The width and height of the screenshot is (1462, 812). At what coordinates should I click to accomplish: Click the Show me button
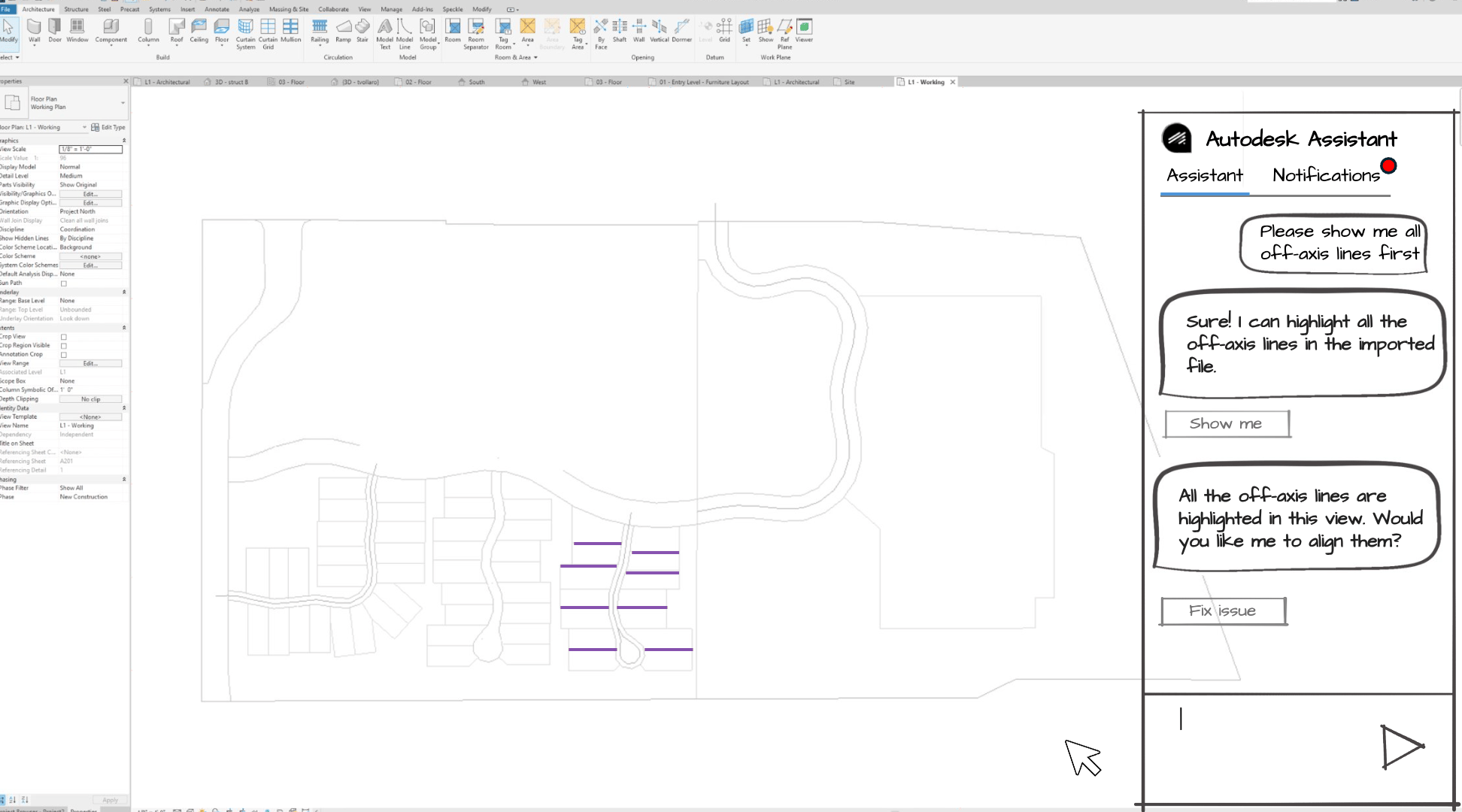(x=1227, y=424)
